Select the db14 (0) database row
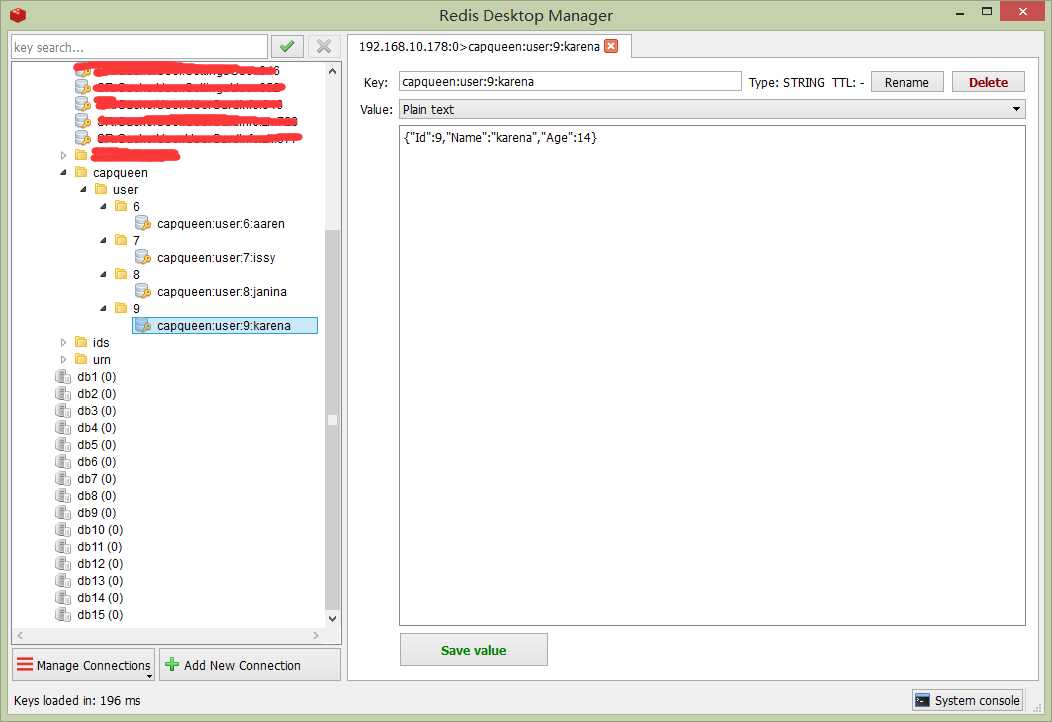 [x=100, y=598]
